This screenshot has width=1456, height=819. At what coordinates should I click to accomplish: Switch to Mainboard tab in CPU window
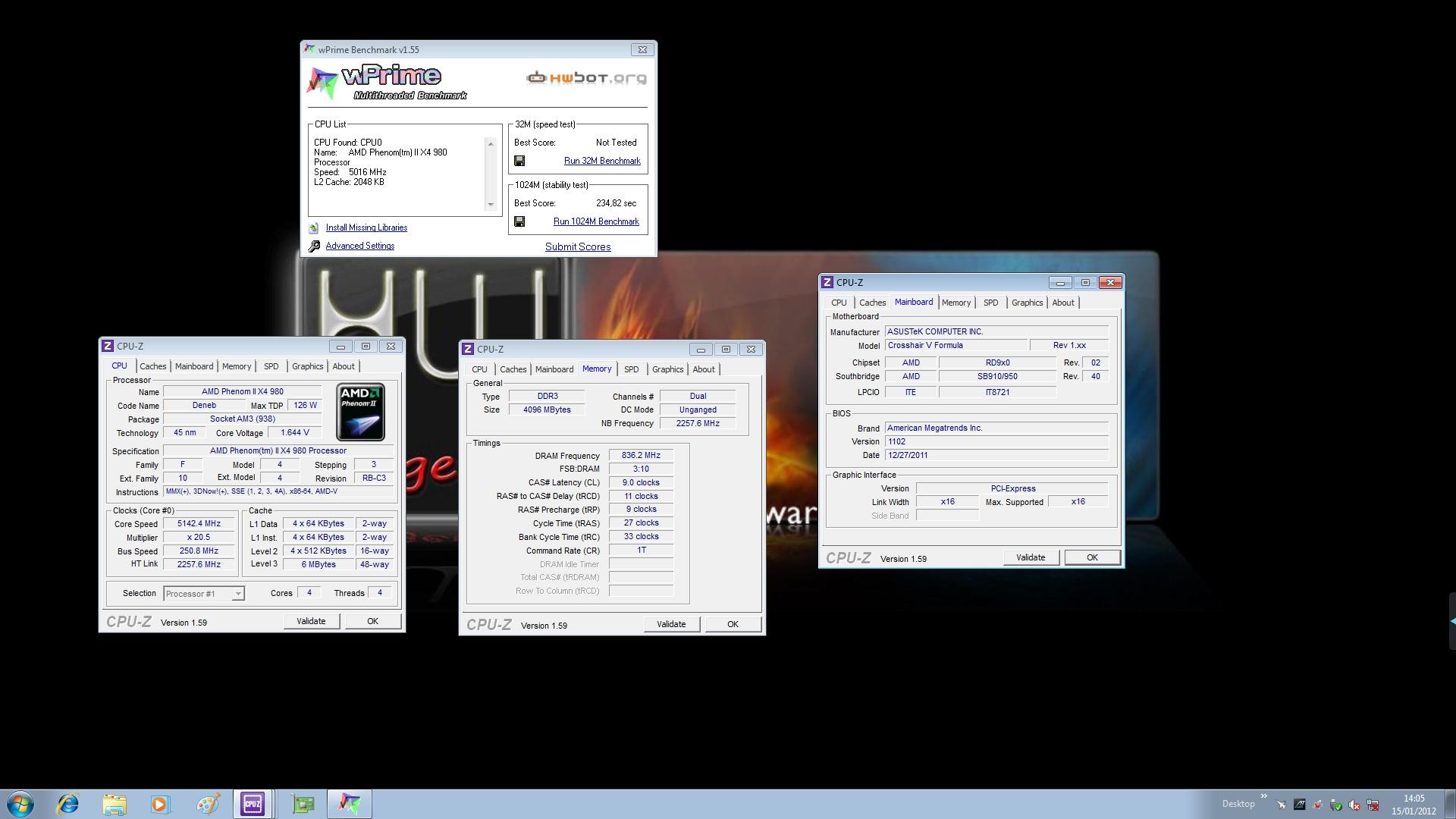point(194,366)
